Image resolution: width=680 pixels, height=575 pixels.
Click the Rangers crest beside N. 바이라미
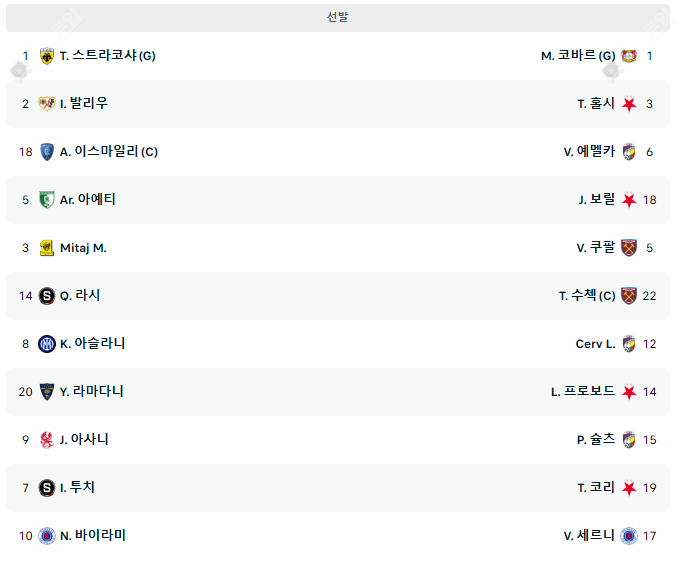tap(46, 536)
